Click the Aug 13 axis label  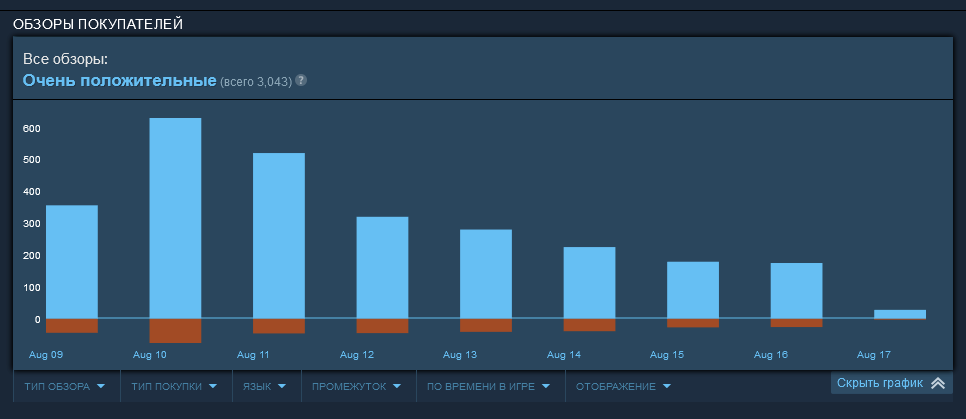460,356
